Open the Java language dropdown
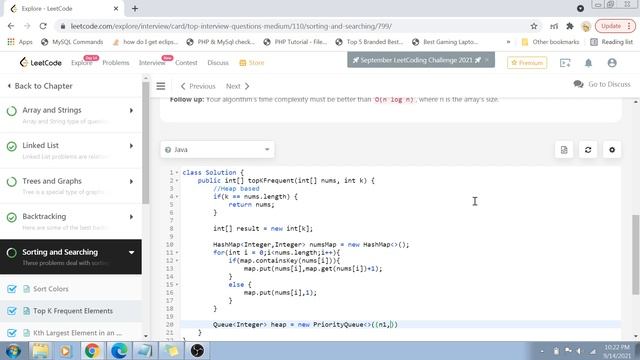 [218, 150]
